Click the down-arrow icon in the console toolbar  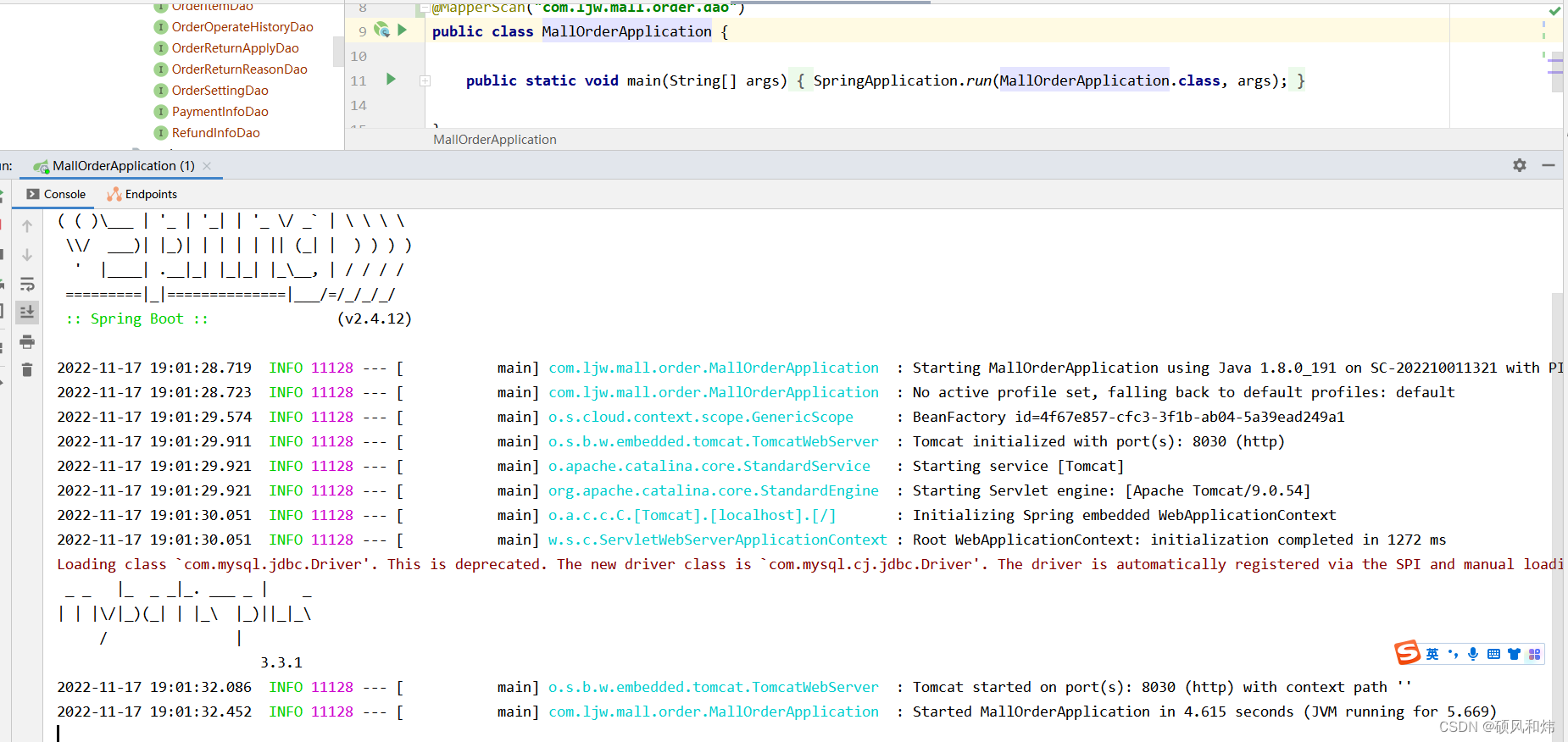(x=27, y=255)
